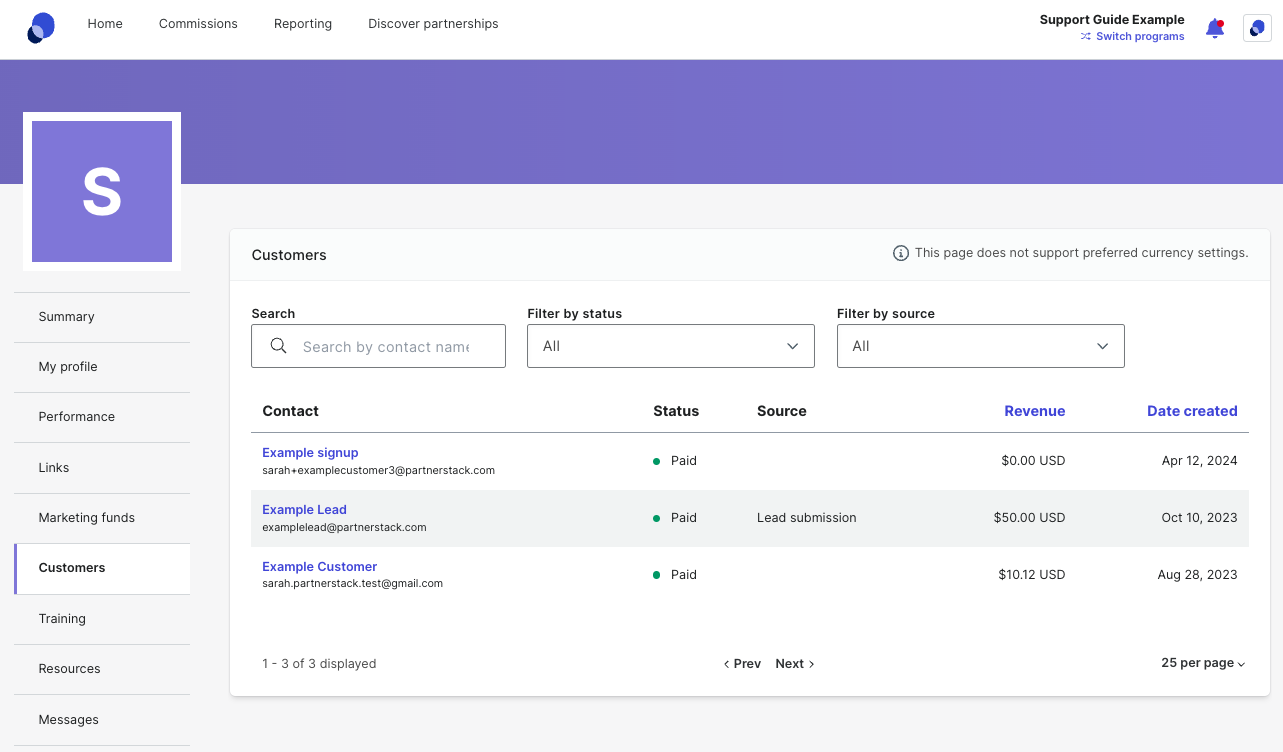Click the Source column header
The height and width of the screenshot is (752, 1283).
(x=782, y=411)
